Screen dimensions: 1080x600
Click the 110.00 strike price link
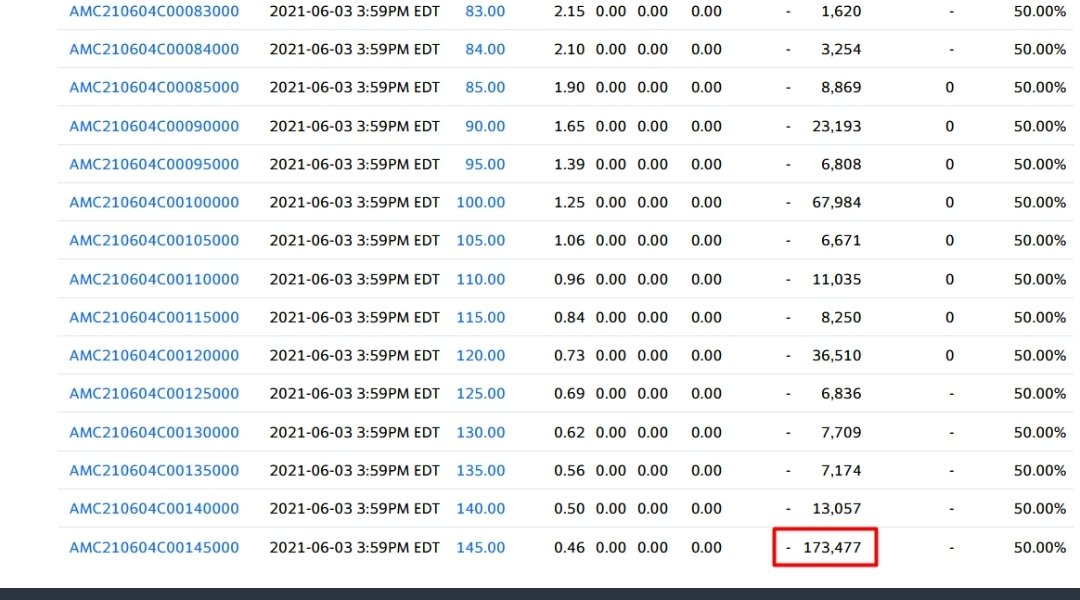pyautogui.click(x=481, y=280)
